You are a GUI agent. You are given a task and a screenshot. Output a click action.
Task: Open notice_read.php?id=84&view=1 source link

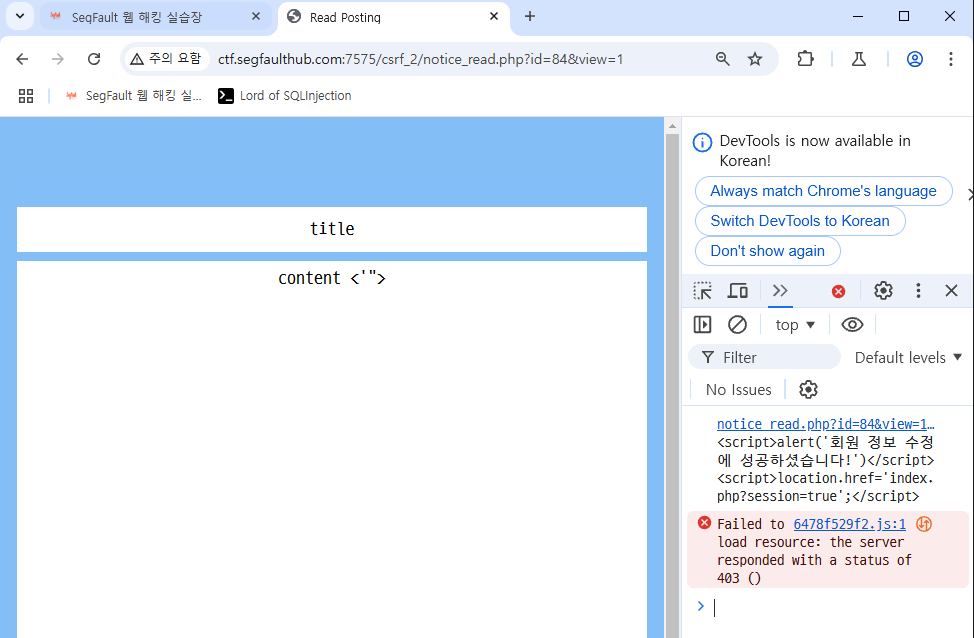click(x=826, y=424)
